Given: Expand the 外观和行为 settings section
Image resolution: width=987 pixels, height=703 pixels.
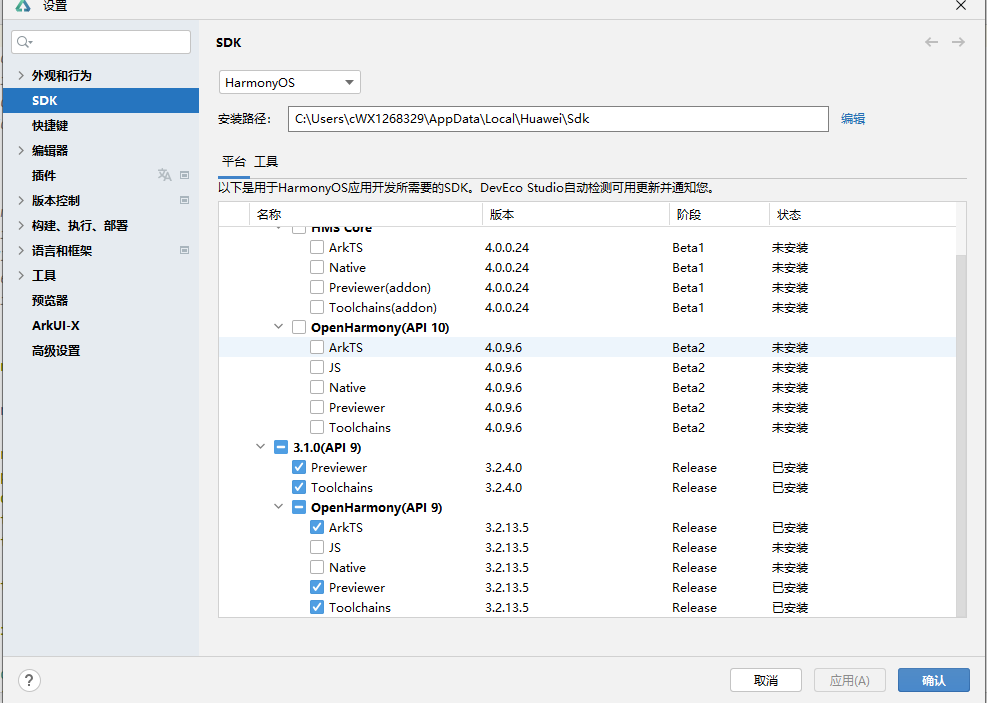Looking at the screenshot, I should point(21,76).
